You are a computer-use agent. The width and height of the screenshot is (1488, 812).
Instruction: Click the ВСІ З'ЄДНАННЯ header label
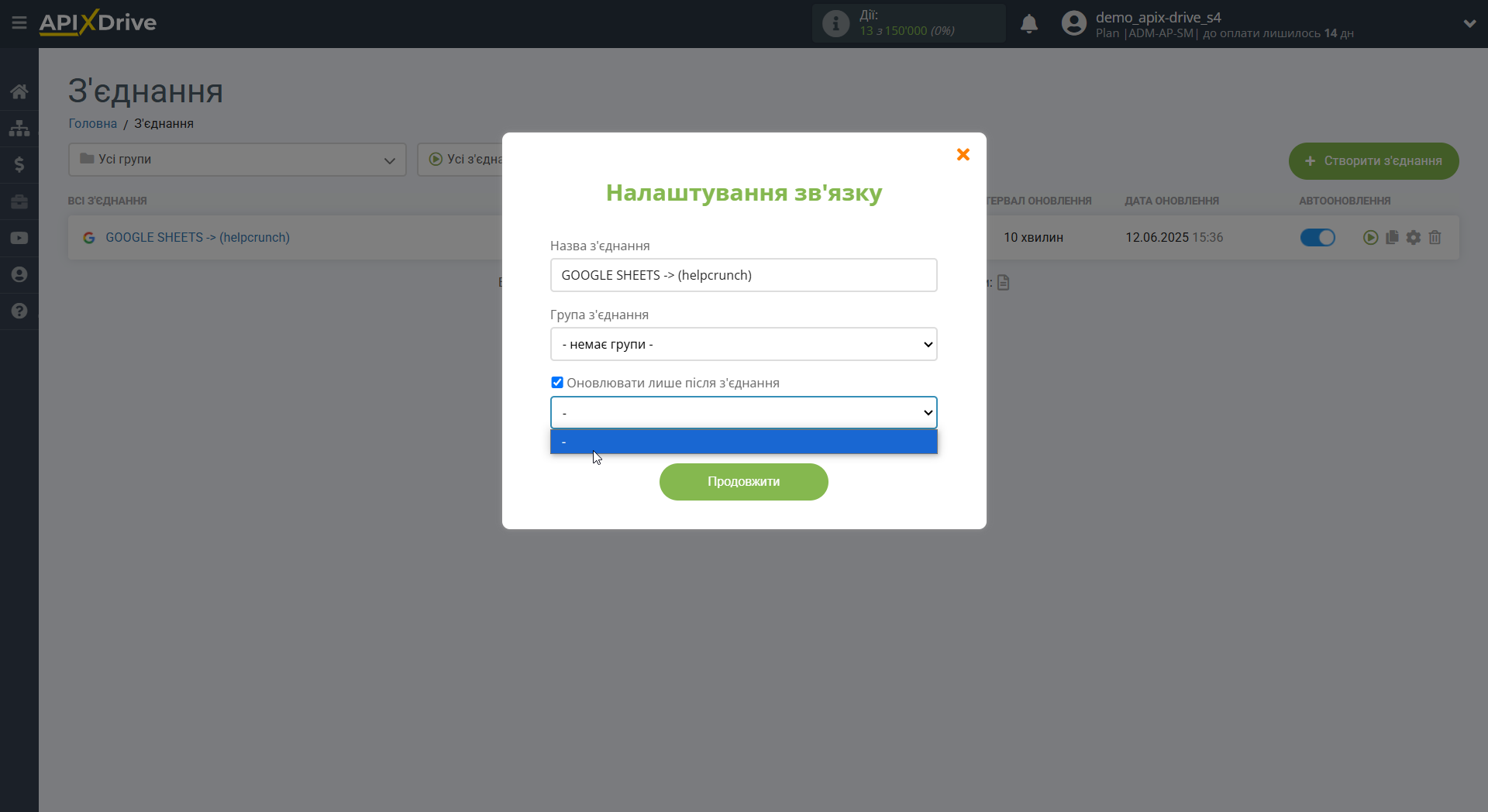[x=107, y=201]
